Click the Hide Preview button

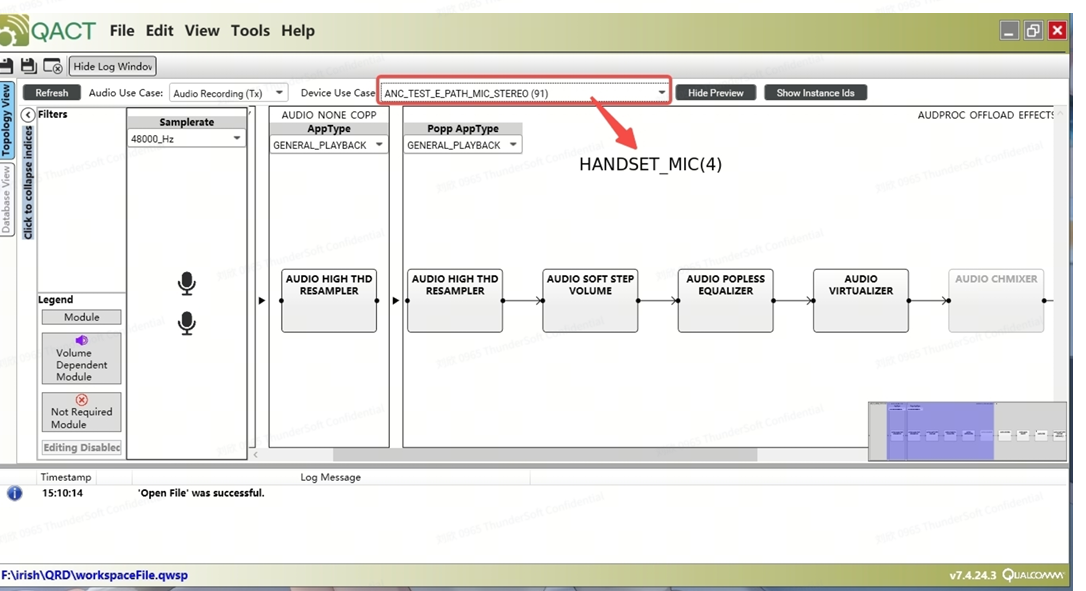pos(715,93)
